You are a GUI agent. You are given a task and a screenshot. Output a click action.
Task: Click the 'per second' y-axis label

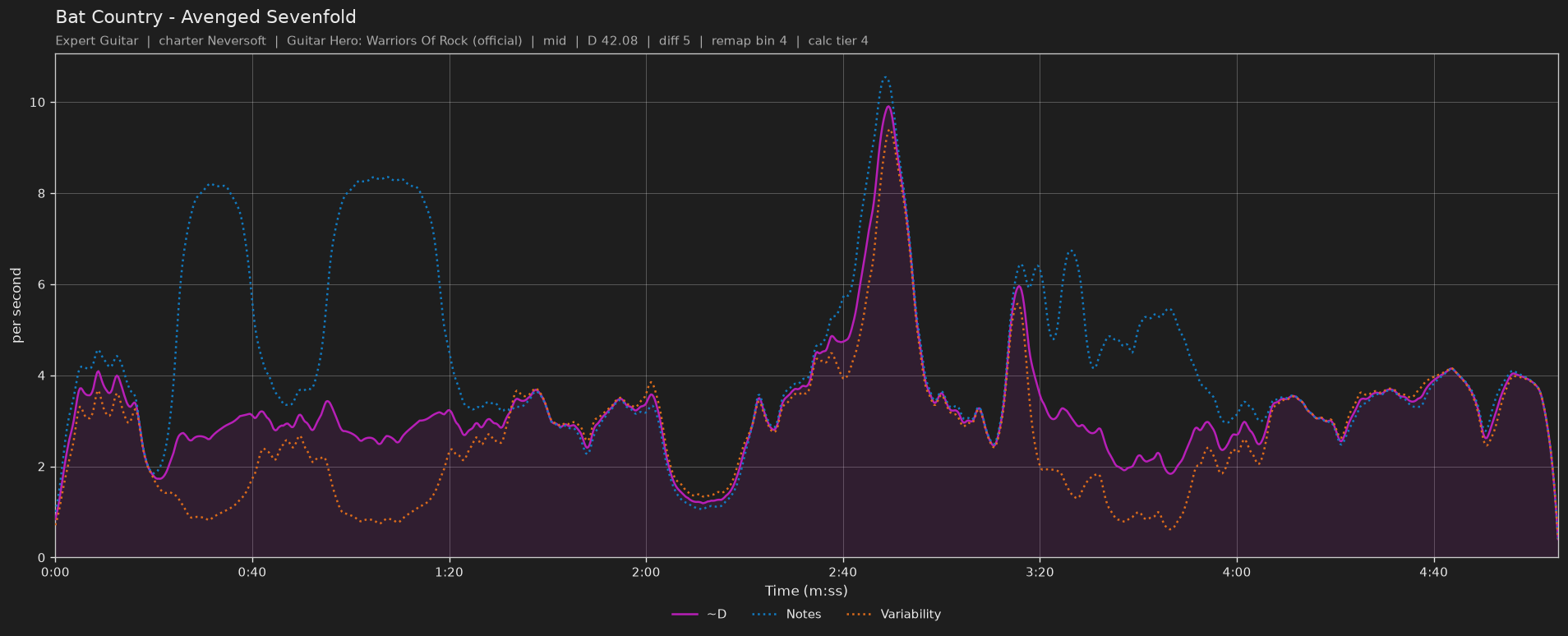coord(16,306)
